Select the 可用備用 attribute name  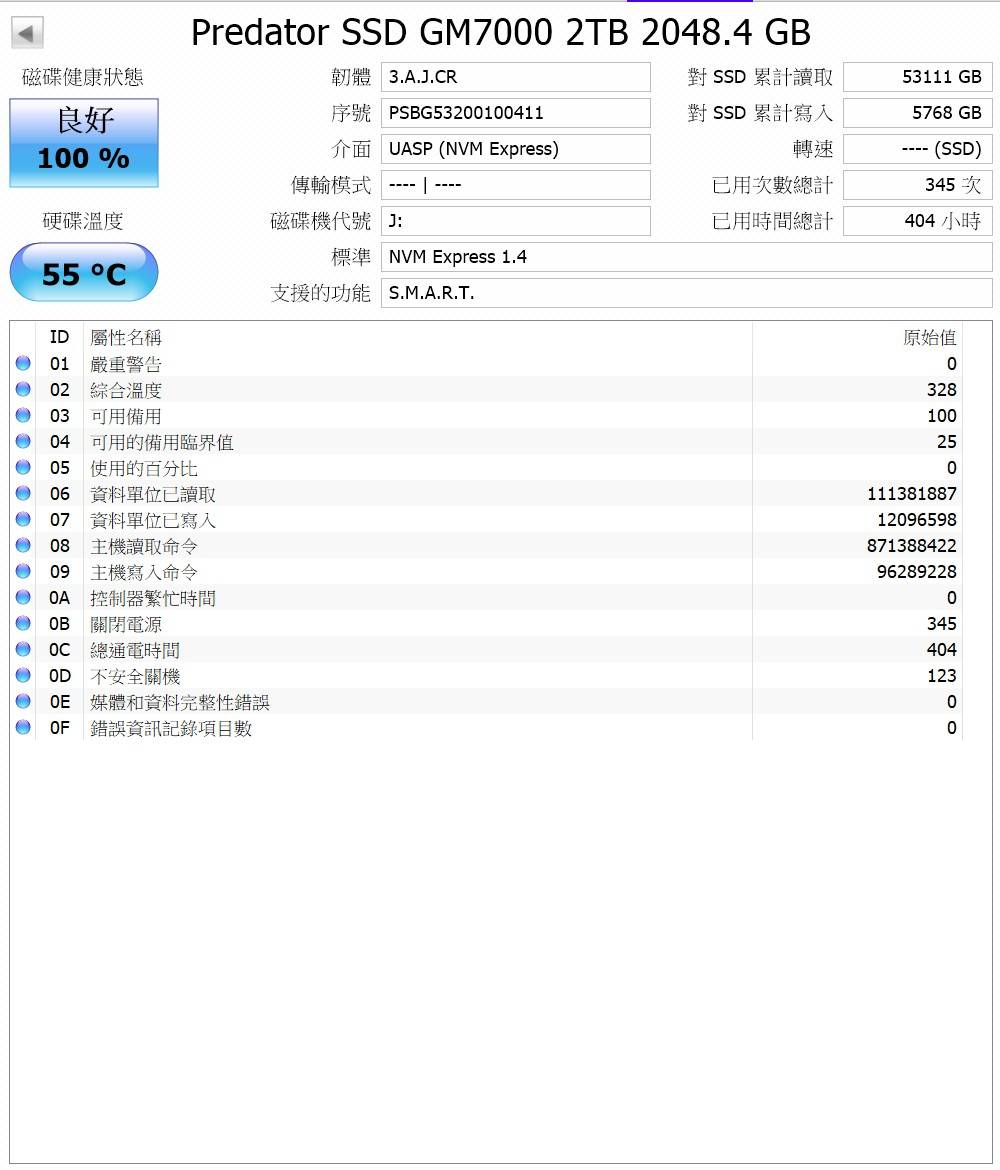pos(125,416)
